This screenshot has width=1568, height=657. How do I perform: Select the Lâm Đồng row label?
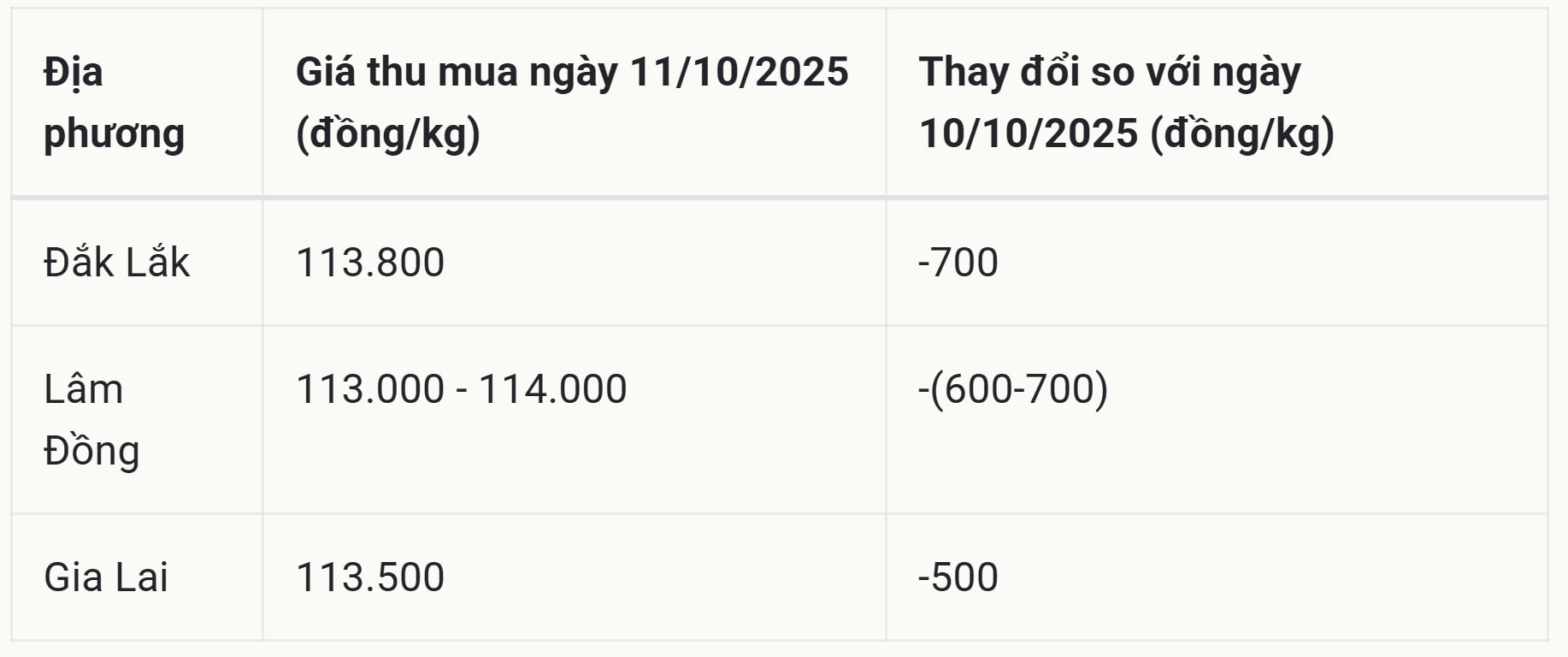point(91,419)
